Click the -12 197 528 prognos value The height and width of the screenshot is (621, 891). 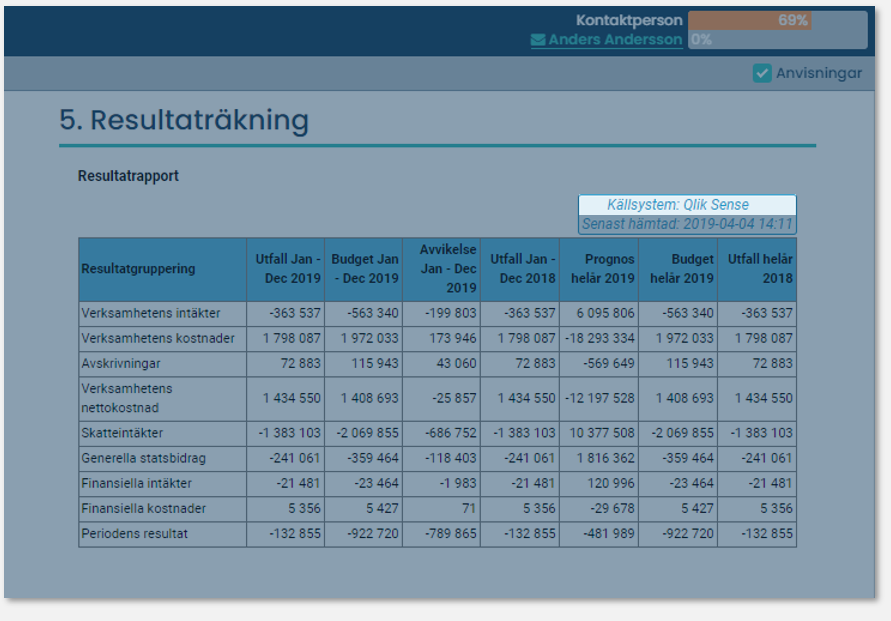599,398
